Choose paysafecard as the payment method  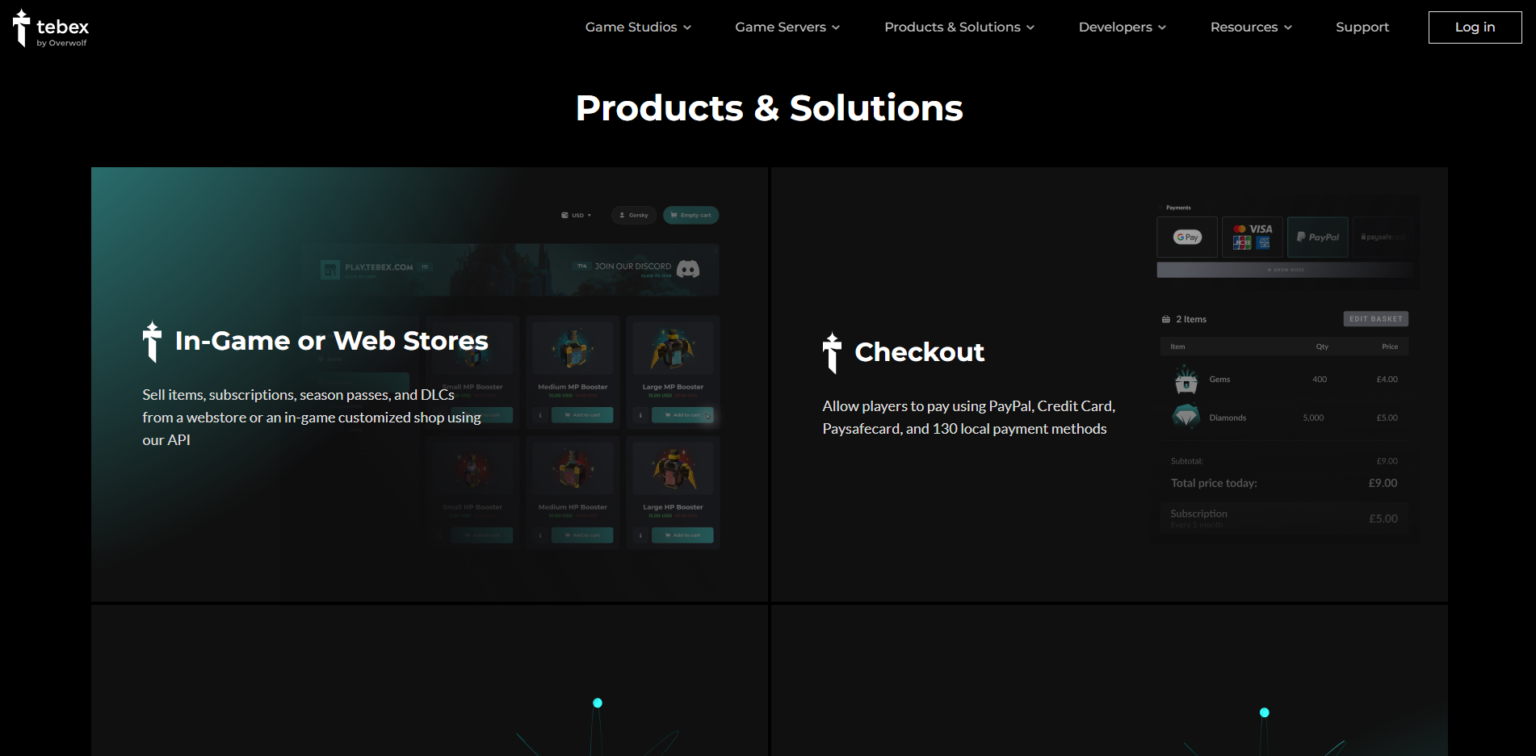tap(1384, 236)
